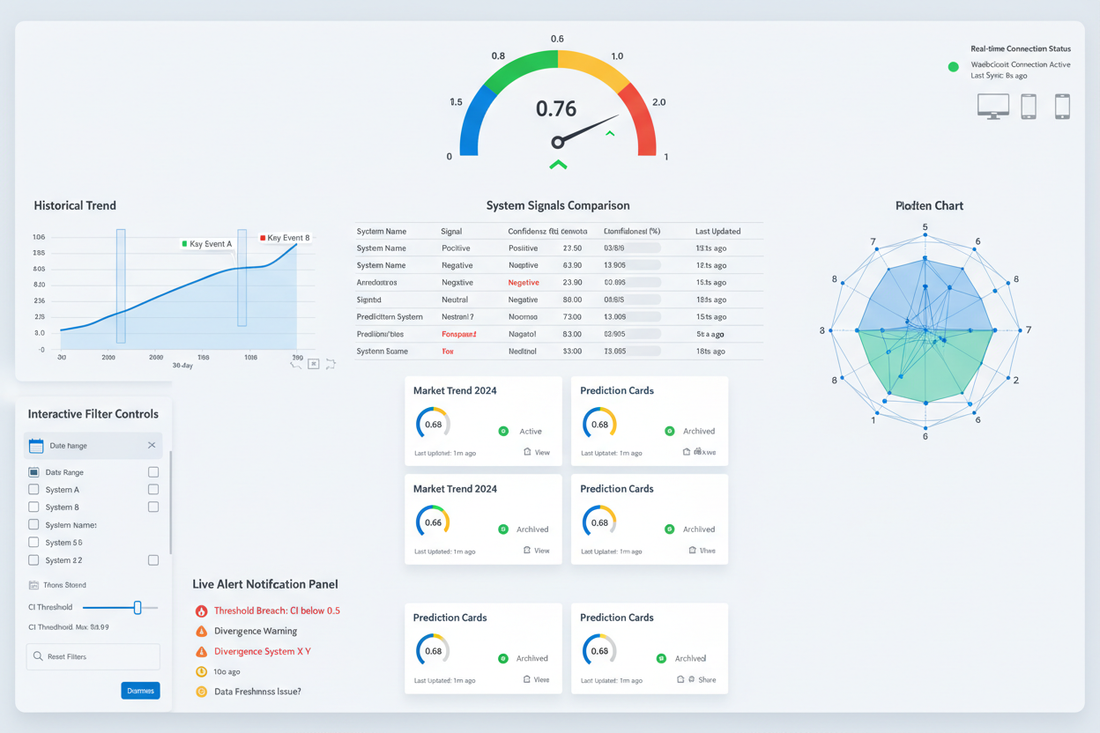The height and width of the screenshot is (733, 1100).
Task: Click the large green chevron below the gauge
Action: tap(558, 166)
